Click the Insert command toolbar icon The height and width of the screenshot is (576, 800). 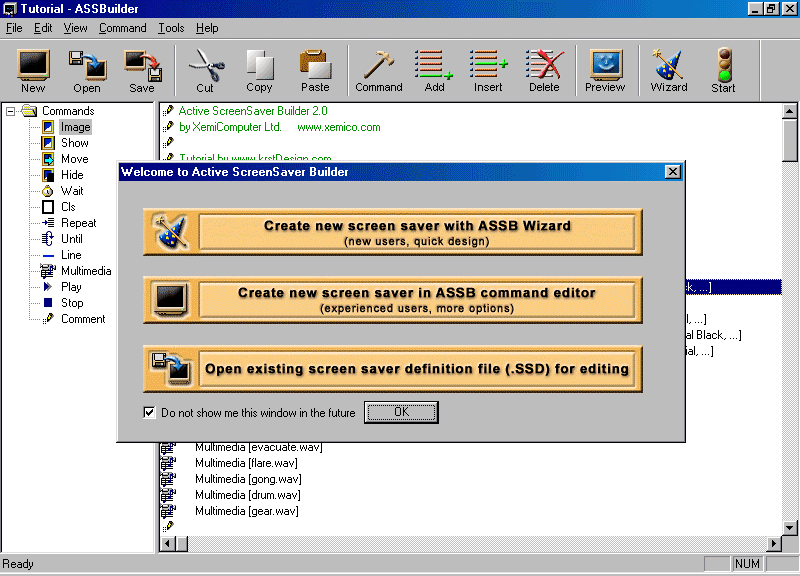pyautogui.click(x=488, y=70)
